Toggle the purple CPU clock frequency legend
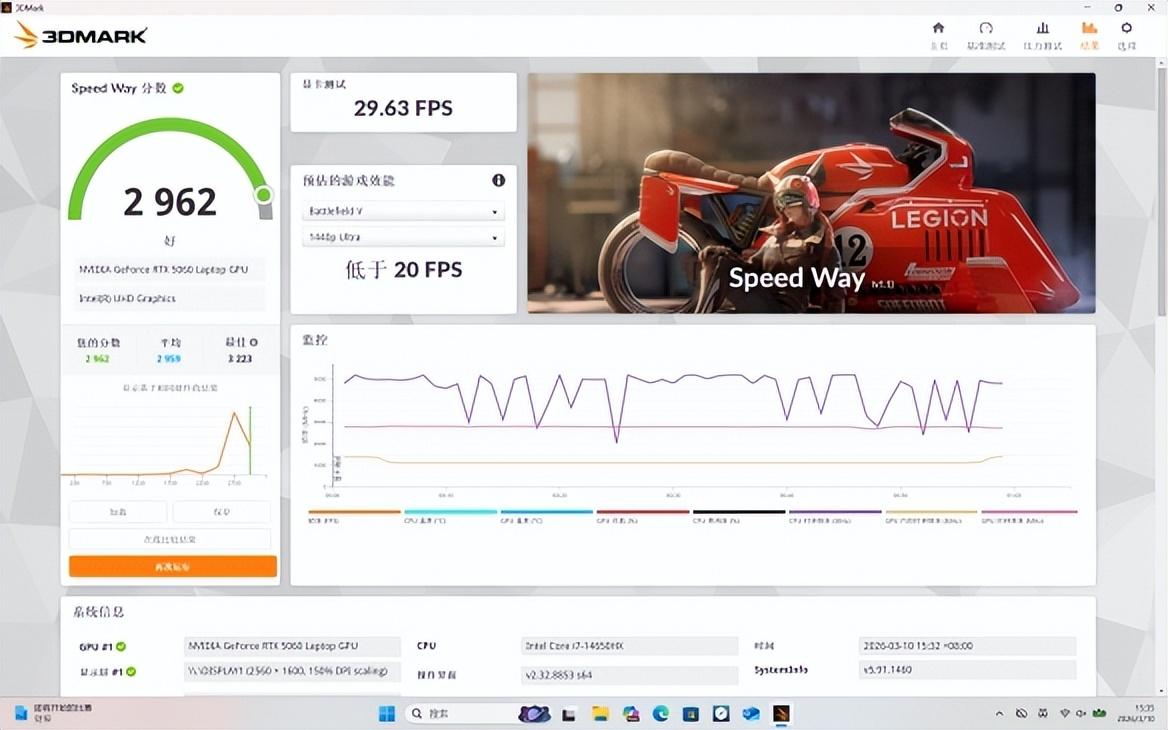 point(834,513)
